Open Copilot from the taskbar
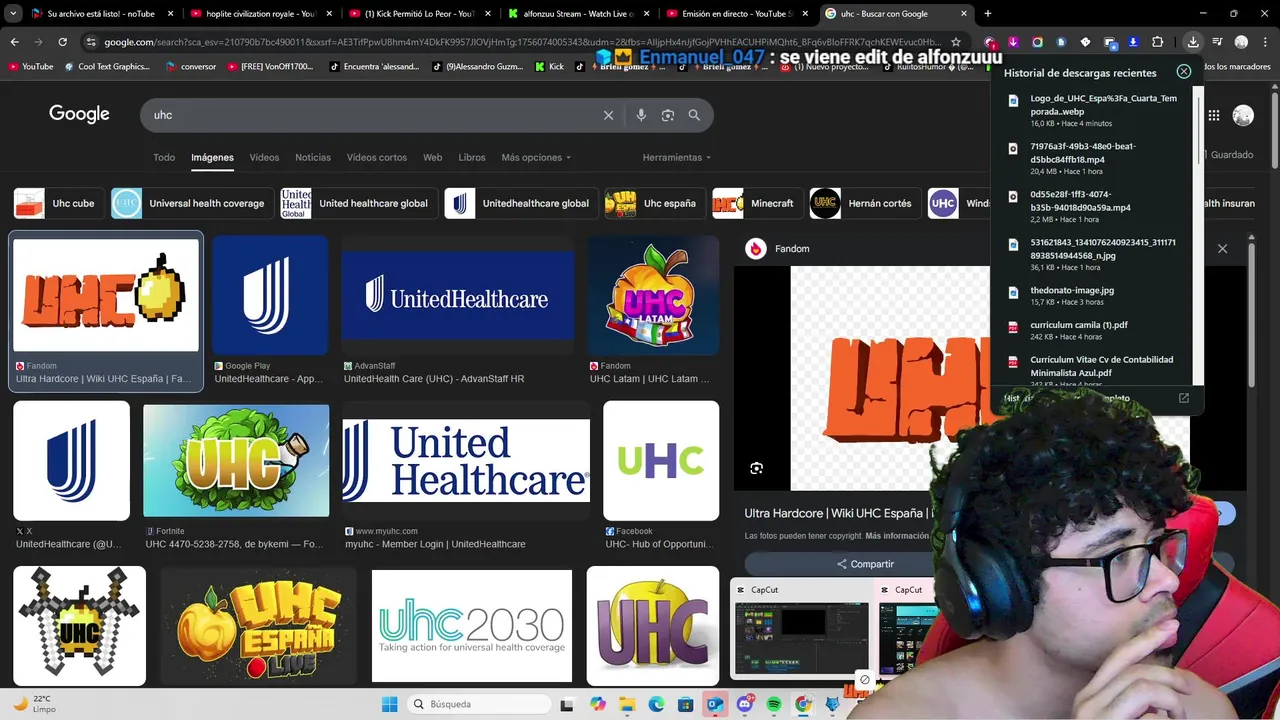The height and width of the screenshot is (720, 1280). coord(598,704)
